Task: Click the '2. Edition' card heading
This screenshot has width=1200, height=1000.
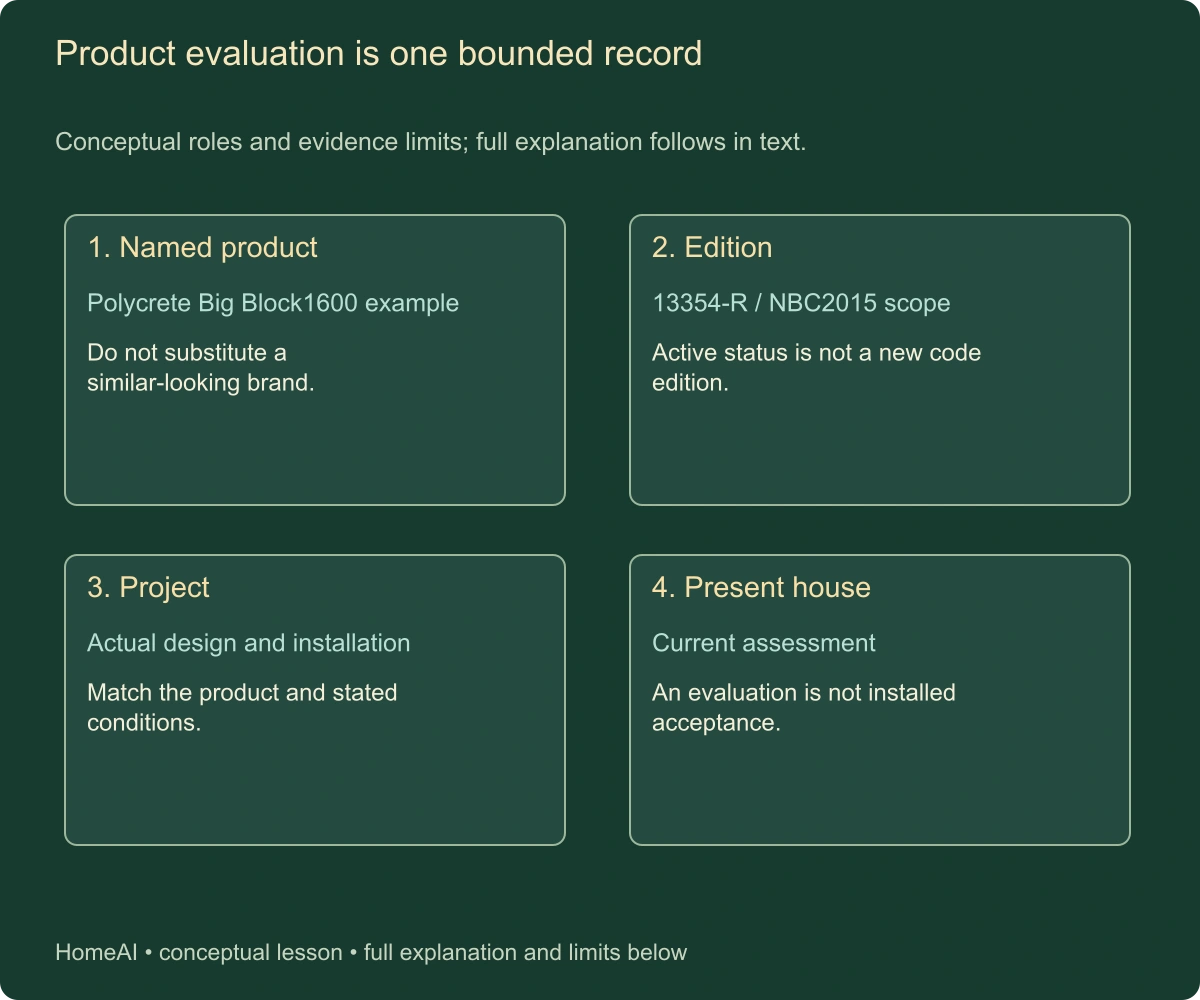Action: 712,248
